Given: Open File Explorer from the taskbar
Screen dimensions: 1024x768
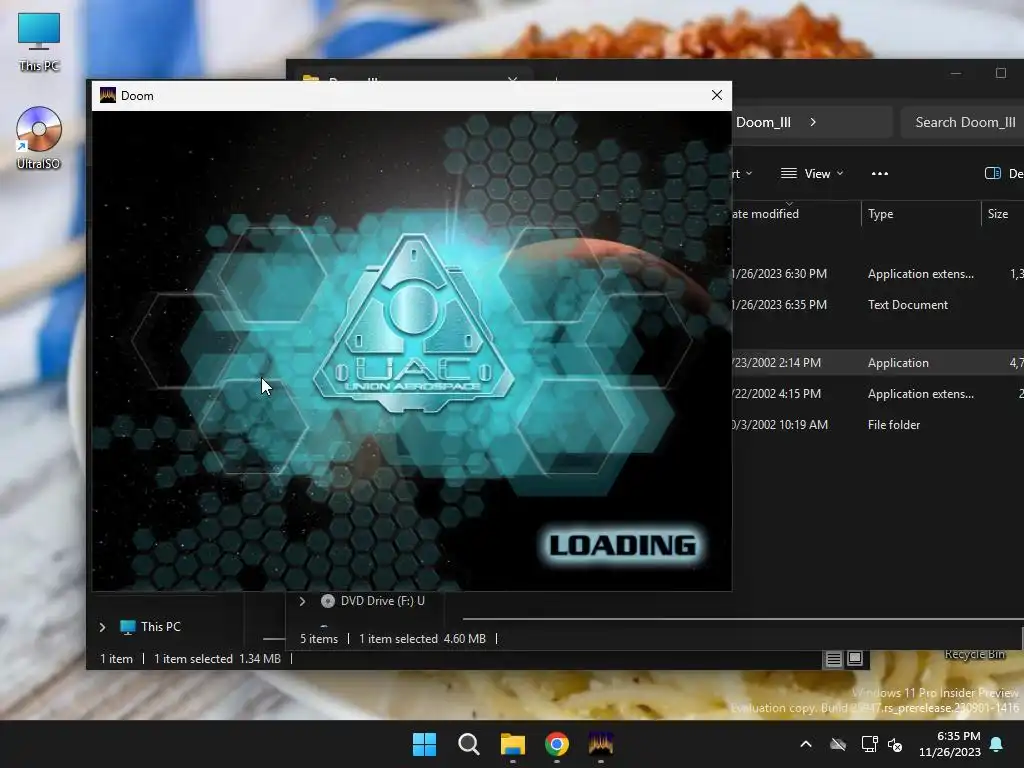Looking at the screenshot, I should tap(513, 744).
